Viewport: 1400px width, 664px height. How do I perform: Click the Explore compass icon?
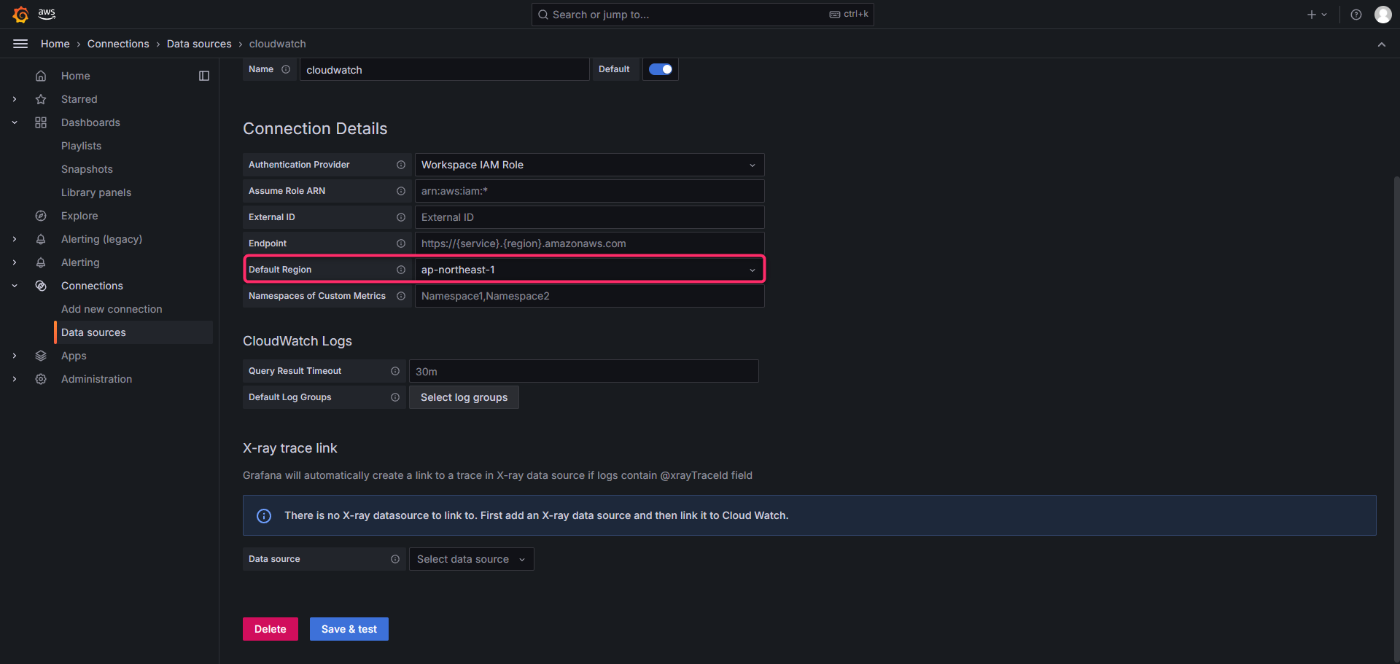[41, 216]
